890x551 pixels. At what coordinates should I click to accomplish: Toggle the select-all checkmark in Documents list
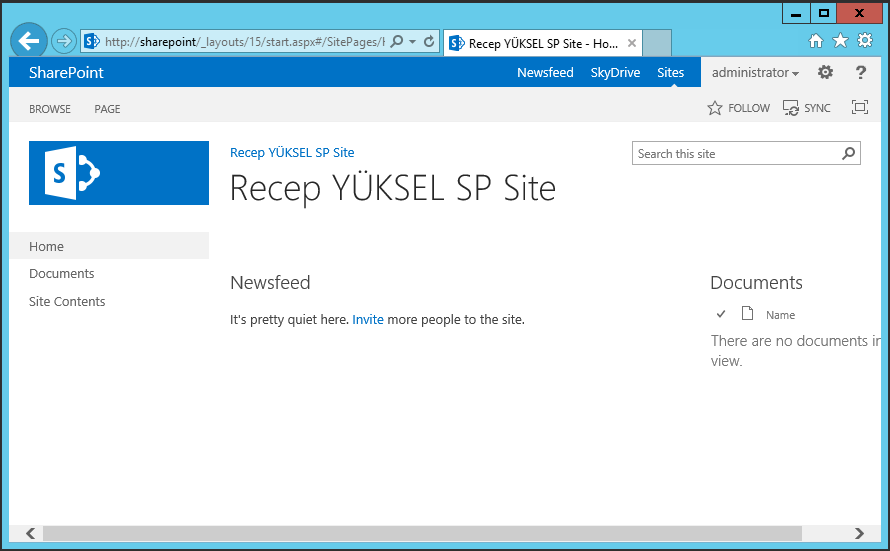point(721,314)
